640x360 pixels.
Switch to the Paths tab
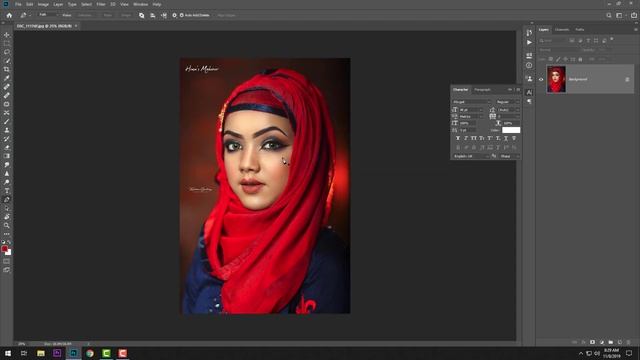point(580,29)
